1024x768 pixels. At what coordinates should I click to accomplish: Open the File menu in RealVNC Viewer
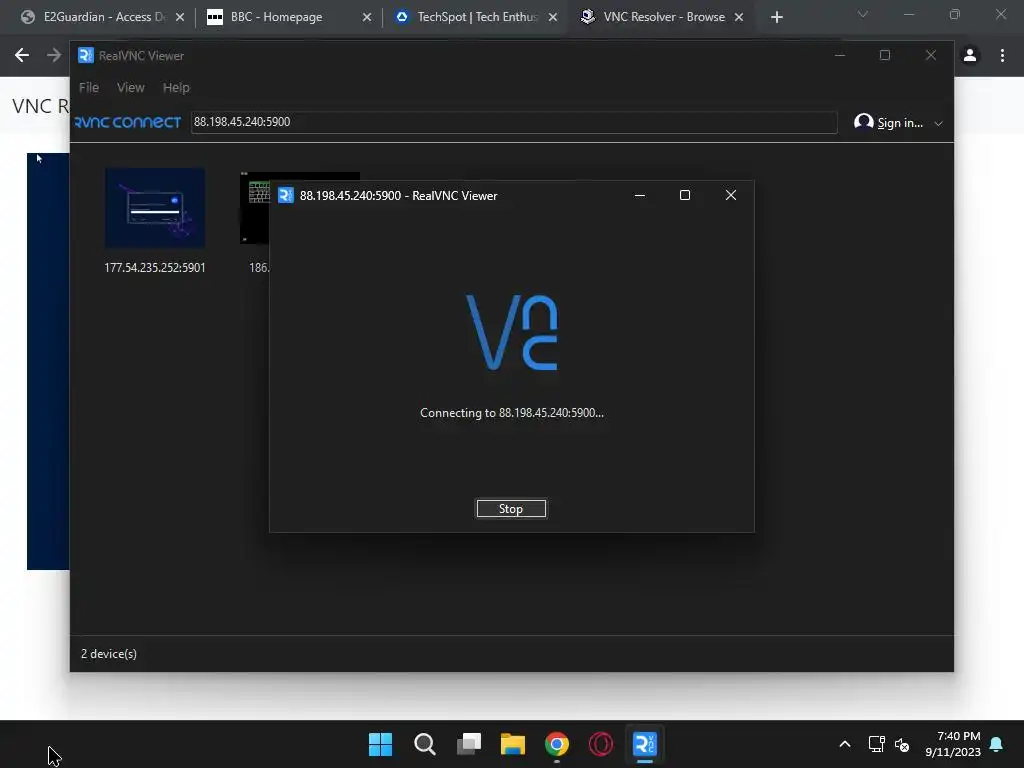click(89, 88)
